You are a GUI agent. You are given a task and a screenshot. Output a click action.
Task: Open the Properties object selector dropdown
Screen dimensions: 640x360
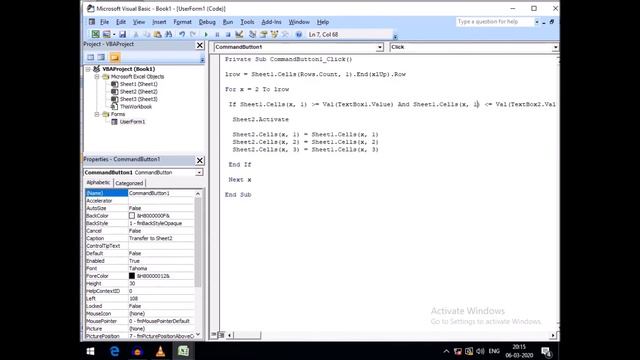(x=199, y=173)
